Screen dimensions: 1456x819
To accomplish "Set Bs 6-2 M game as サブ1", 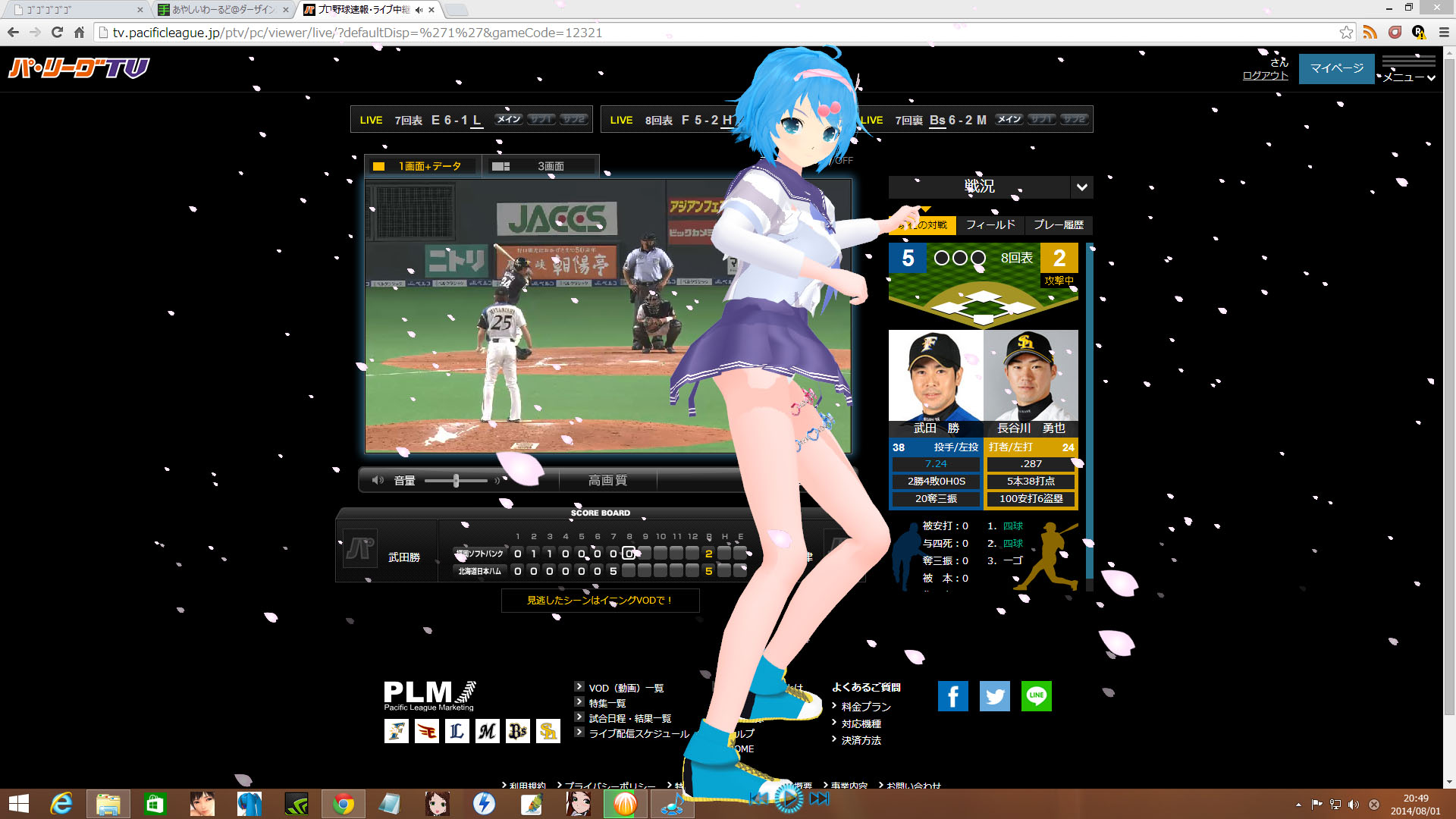I will pyautogui.click(x=1042, y=119).
